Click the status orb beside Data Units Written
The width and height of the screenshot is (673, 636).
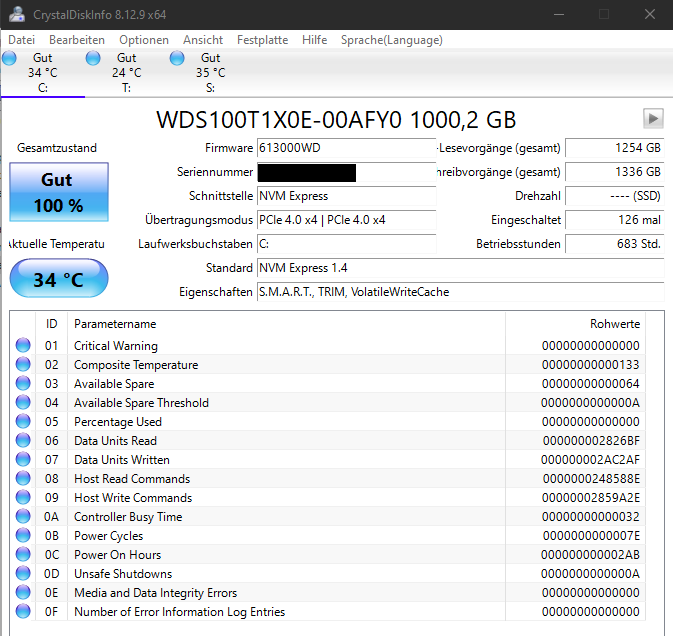[23, 459]
